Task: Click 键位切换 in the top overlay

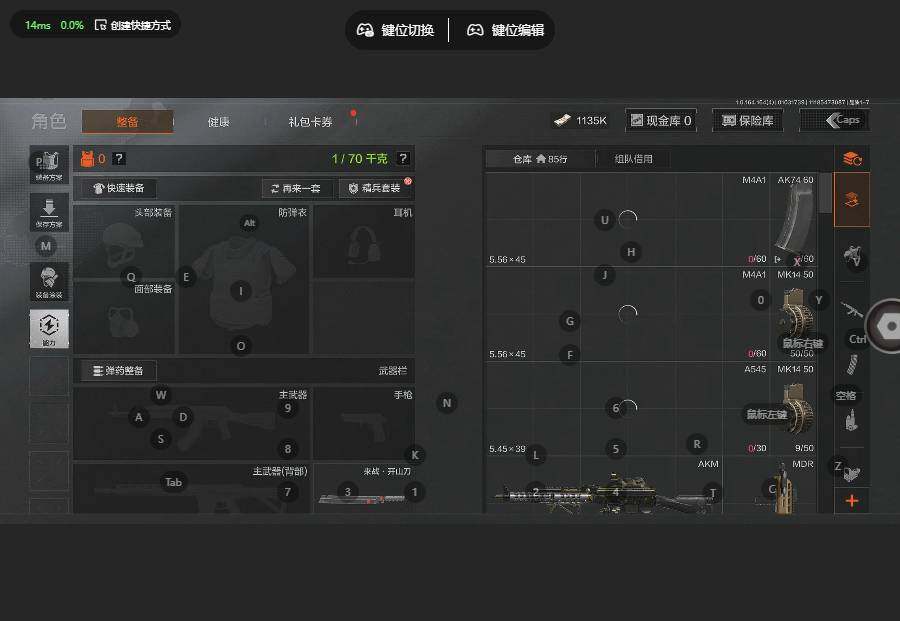Action: 396,30
